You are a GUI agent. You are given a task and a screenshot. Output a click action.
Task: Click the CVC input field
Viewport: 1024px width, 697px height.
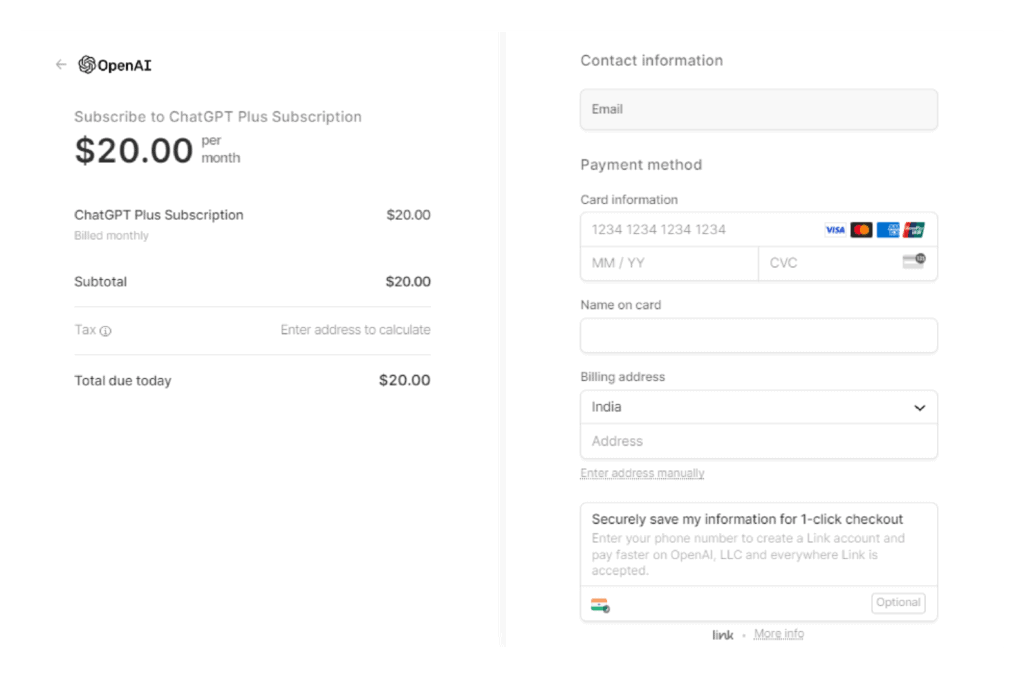click(828, 263)
